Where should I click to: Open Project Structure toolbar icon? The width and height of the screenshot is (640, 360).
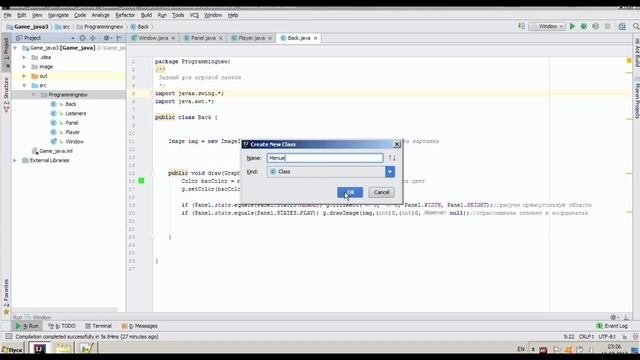coord(622,27)
